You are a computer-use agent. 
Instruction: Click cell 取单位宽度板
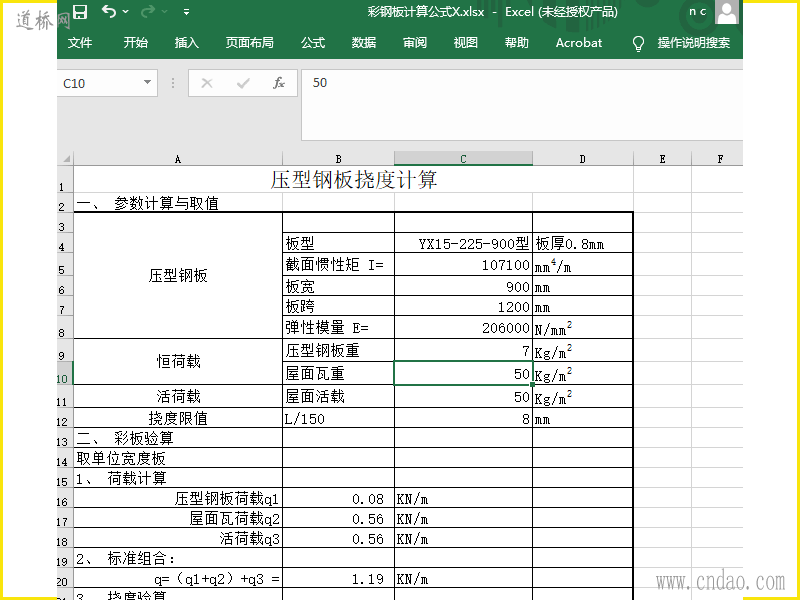pos(178,458)
